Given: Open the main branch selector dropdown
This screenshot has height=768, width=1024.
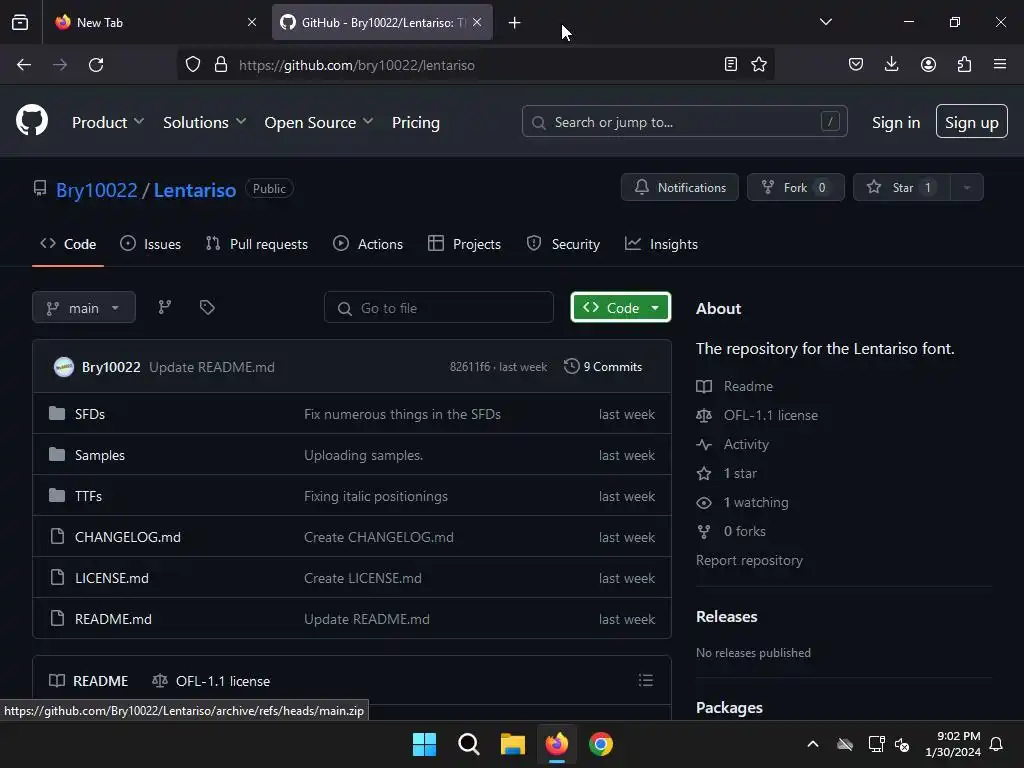Looking at the screenshot, I should (84, 308).
